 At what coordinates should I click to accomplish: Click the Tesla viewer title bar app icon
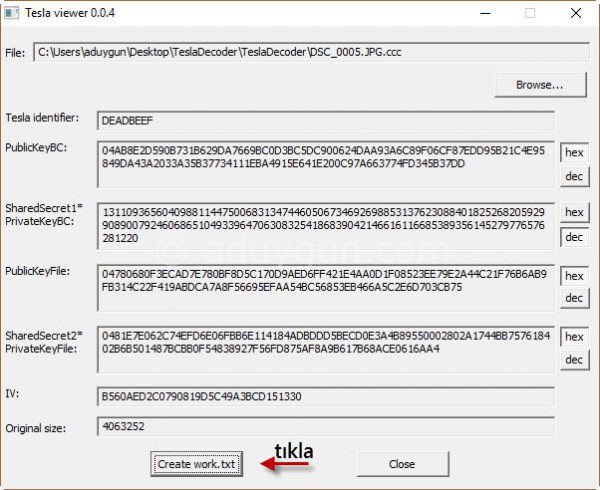[x=11, y=13]
